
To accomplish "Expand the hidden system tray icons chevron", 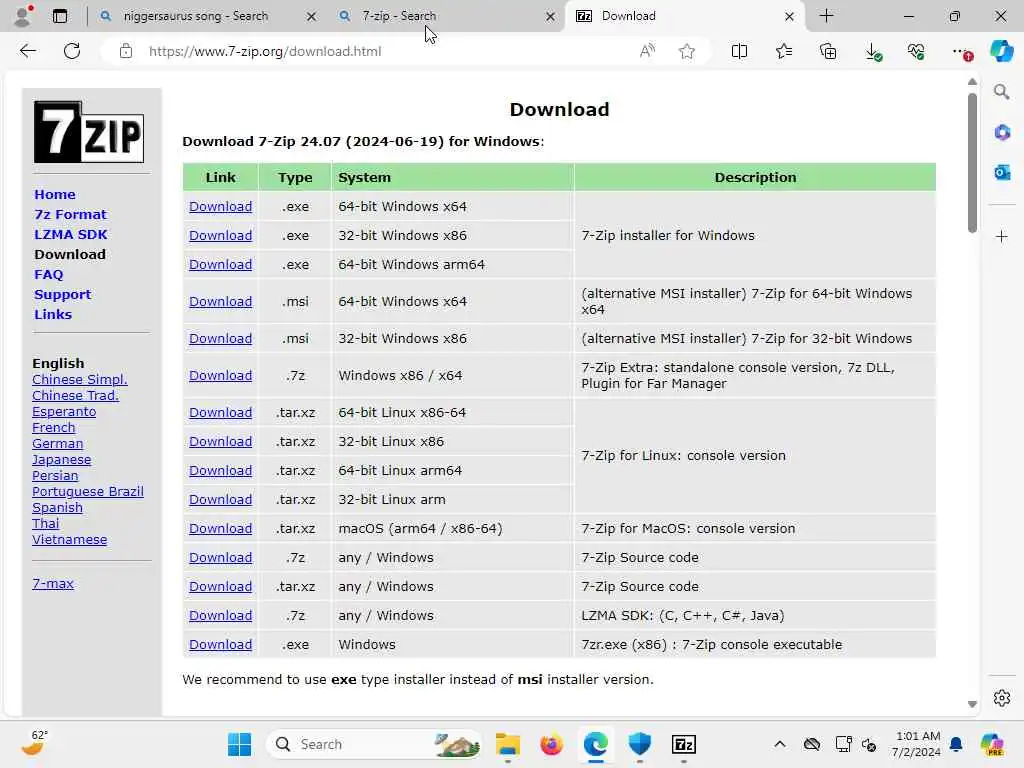I will pos(780,744).
